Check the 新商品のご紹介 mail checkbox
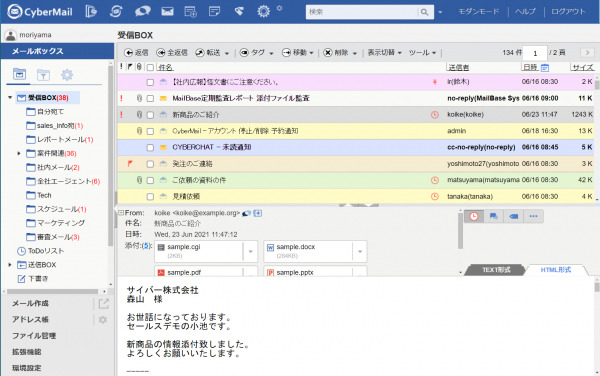The height and width of the screenshot is (376, 600). coord(150,115)
